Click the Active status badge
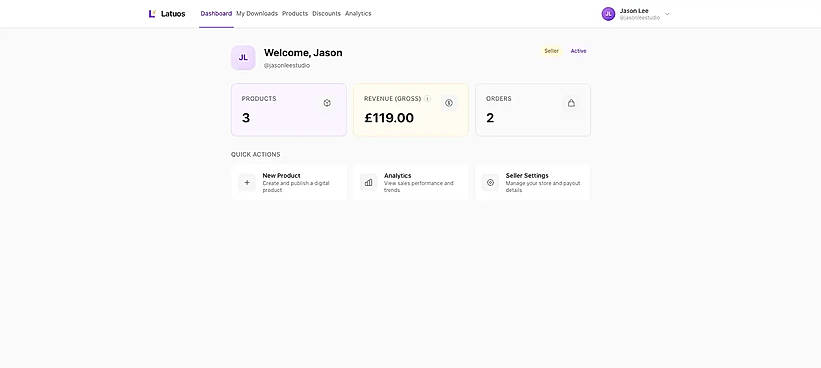This screenshot has height=368, width=821. pyautogui.click(x=578, y=51)
